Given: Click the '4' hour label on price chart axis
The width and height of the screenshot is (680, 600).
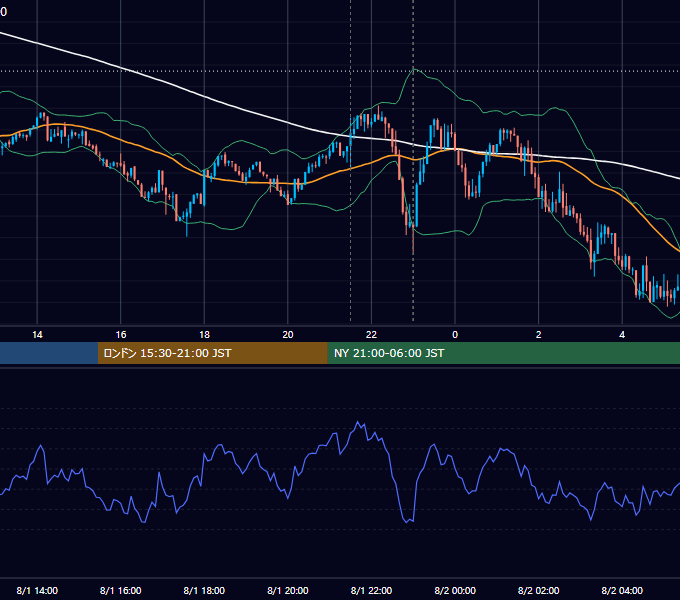Looking at the screenshot, I should 622,335.
